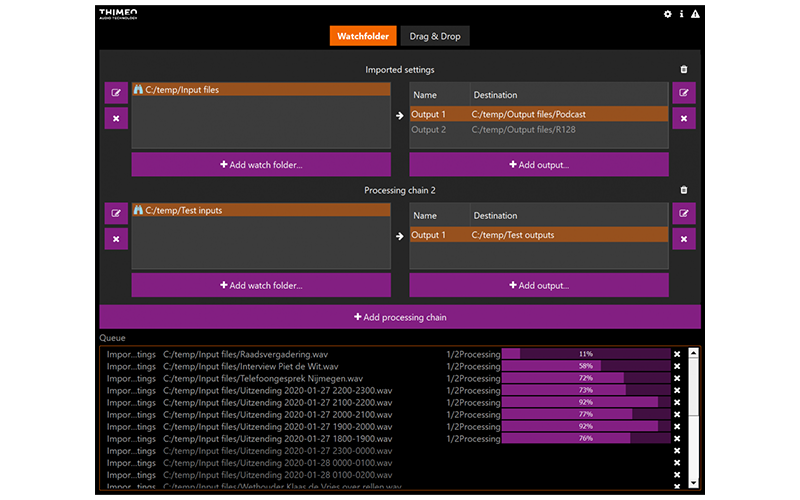The height and width of the screenshot is (500, 800).
Task: Cancel the Uitzending 2000-2100.wav queue item
Action: [x=677, y=415]
